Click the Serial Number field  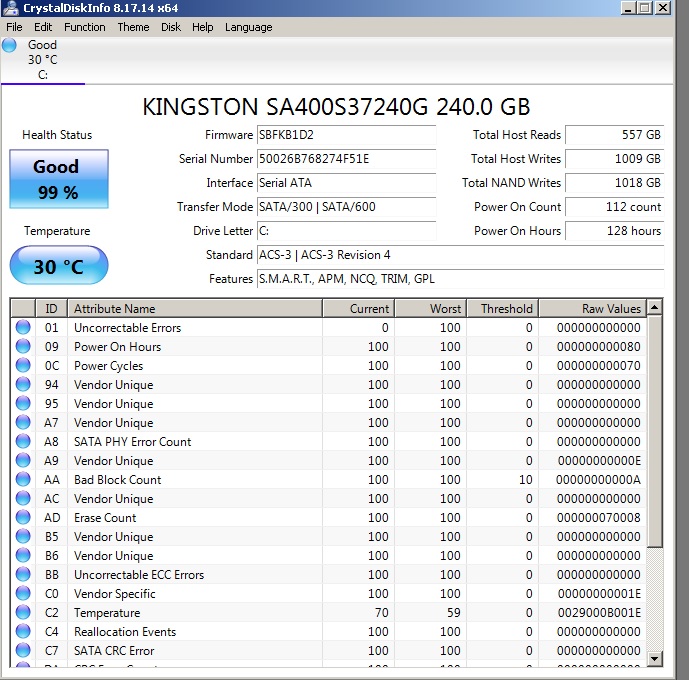[346, 159]
